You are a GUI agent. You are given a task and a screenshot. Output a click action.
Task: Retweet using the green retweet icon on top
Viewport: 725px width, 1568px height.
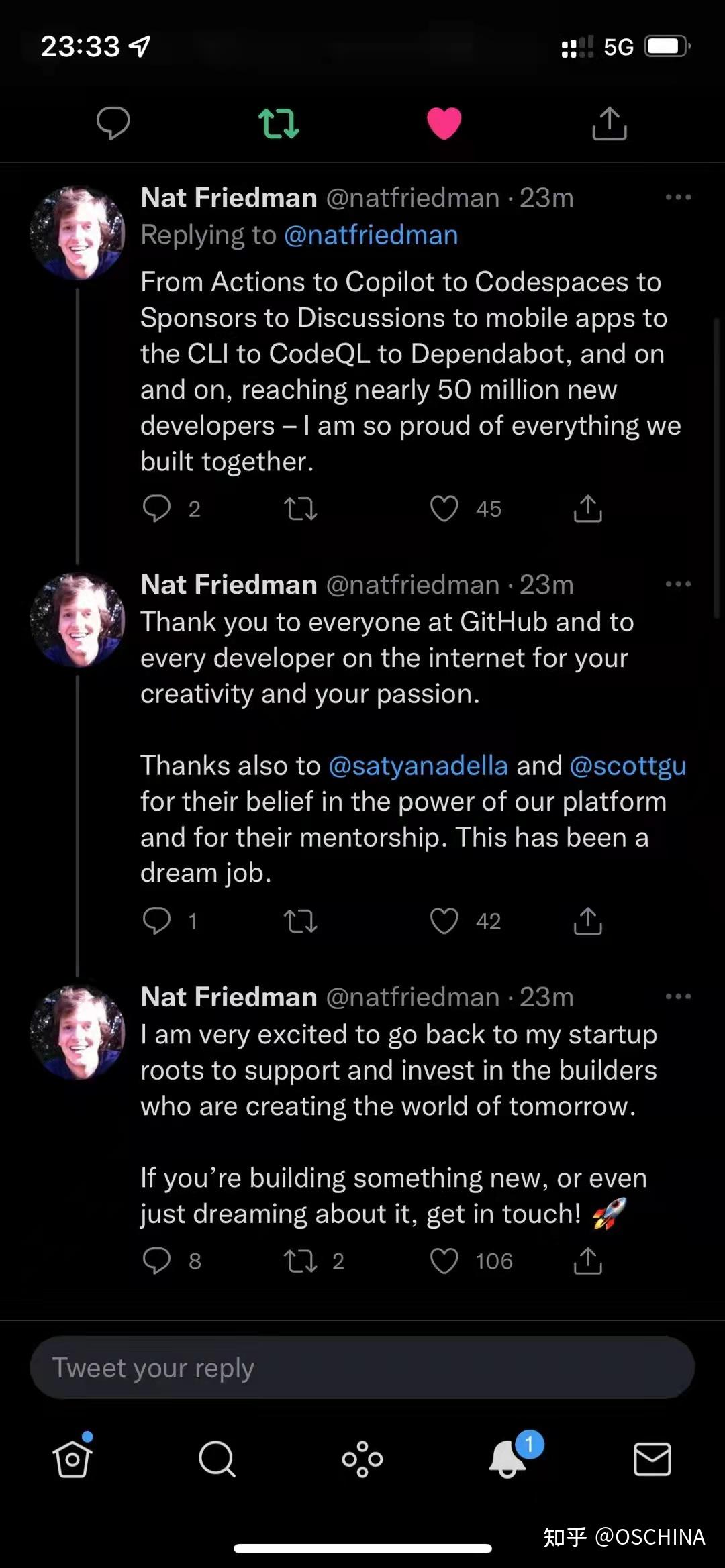(x=278, y=123)
